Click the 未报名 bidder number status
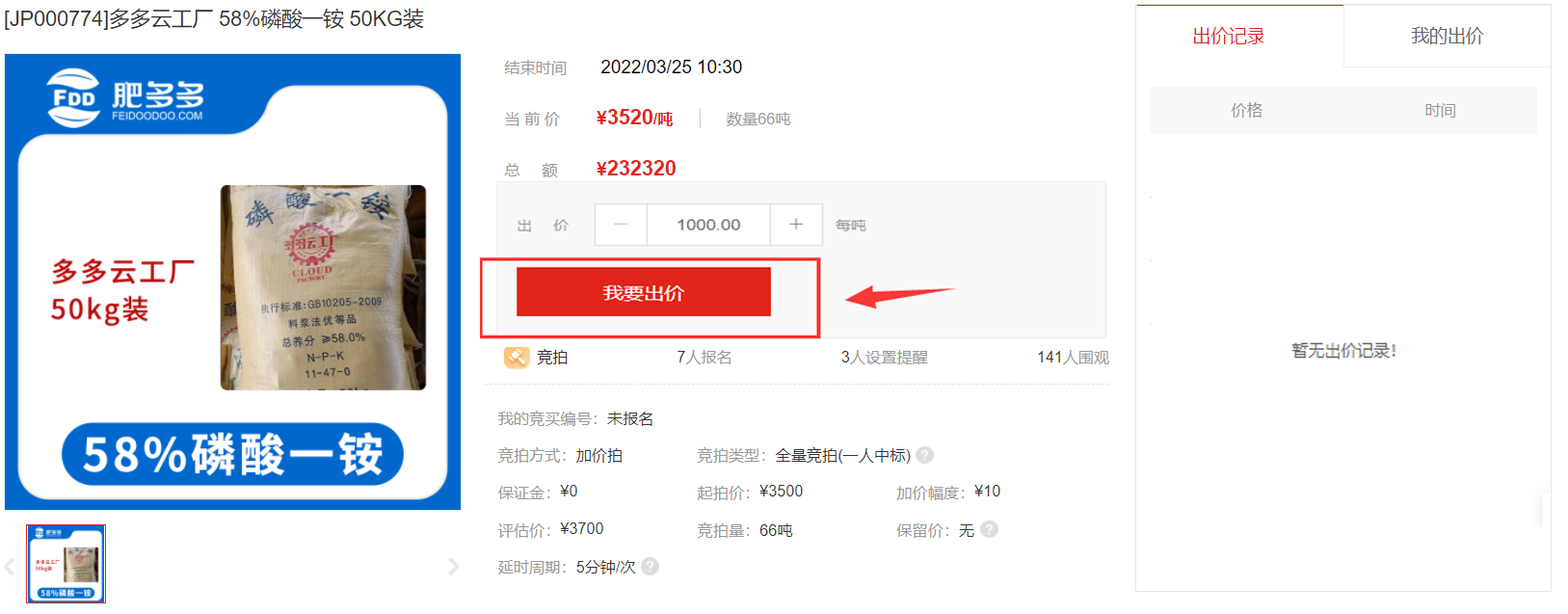 coord(630,419)
